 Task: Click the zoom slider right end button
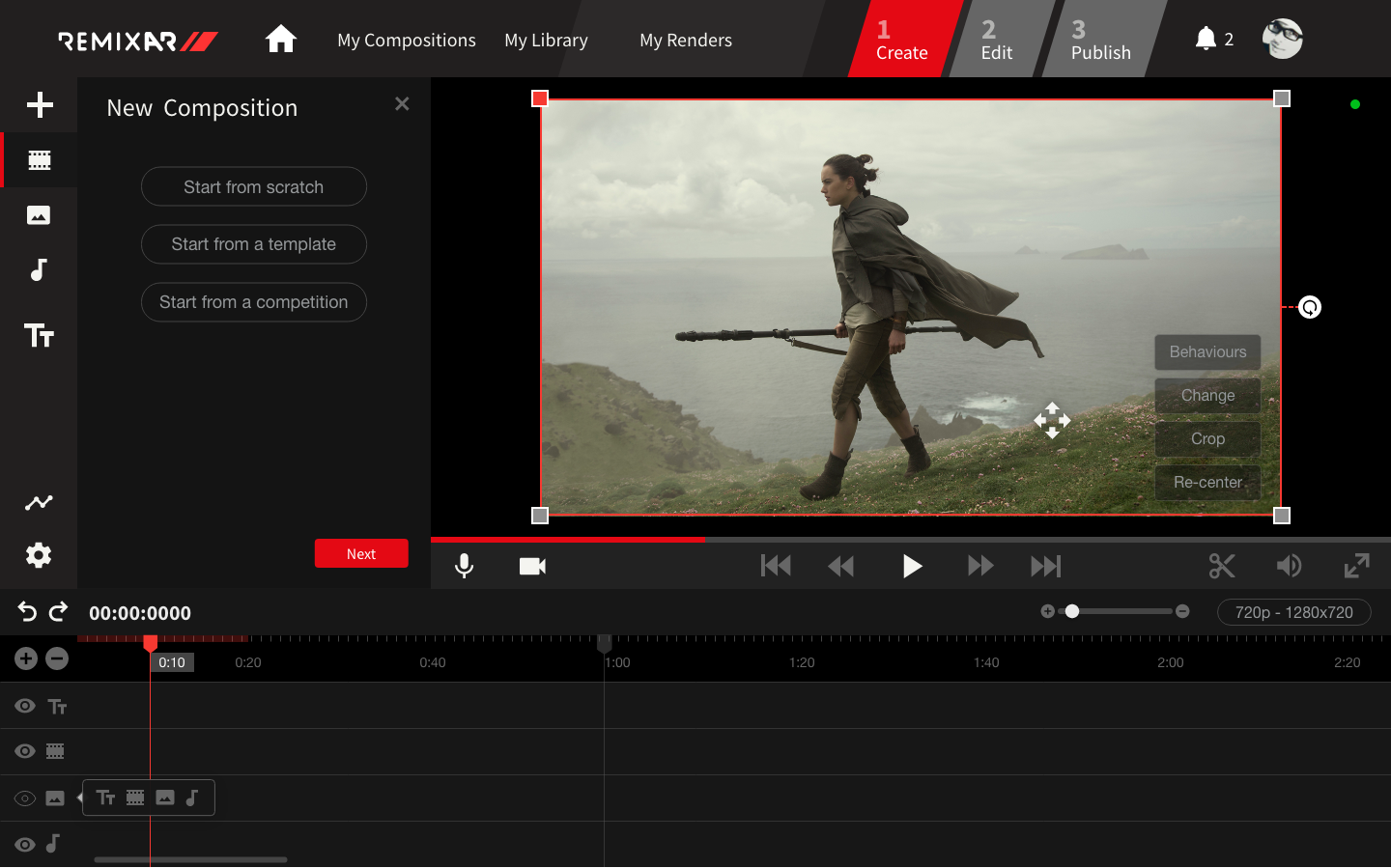1182,611
